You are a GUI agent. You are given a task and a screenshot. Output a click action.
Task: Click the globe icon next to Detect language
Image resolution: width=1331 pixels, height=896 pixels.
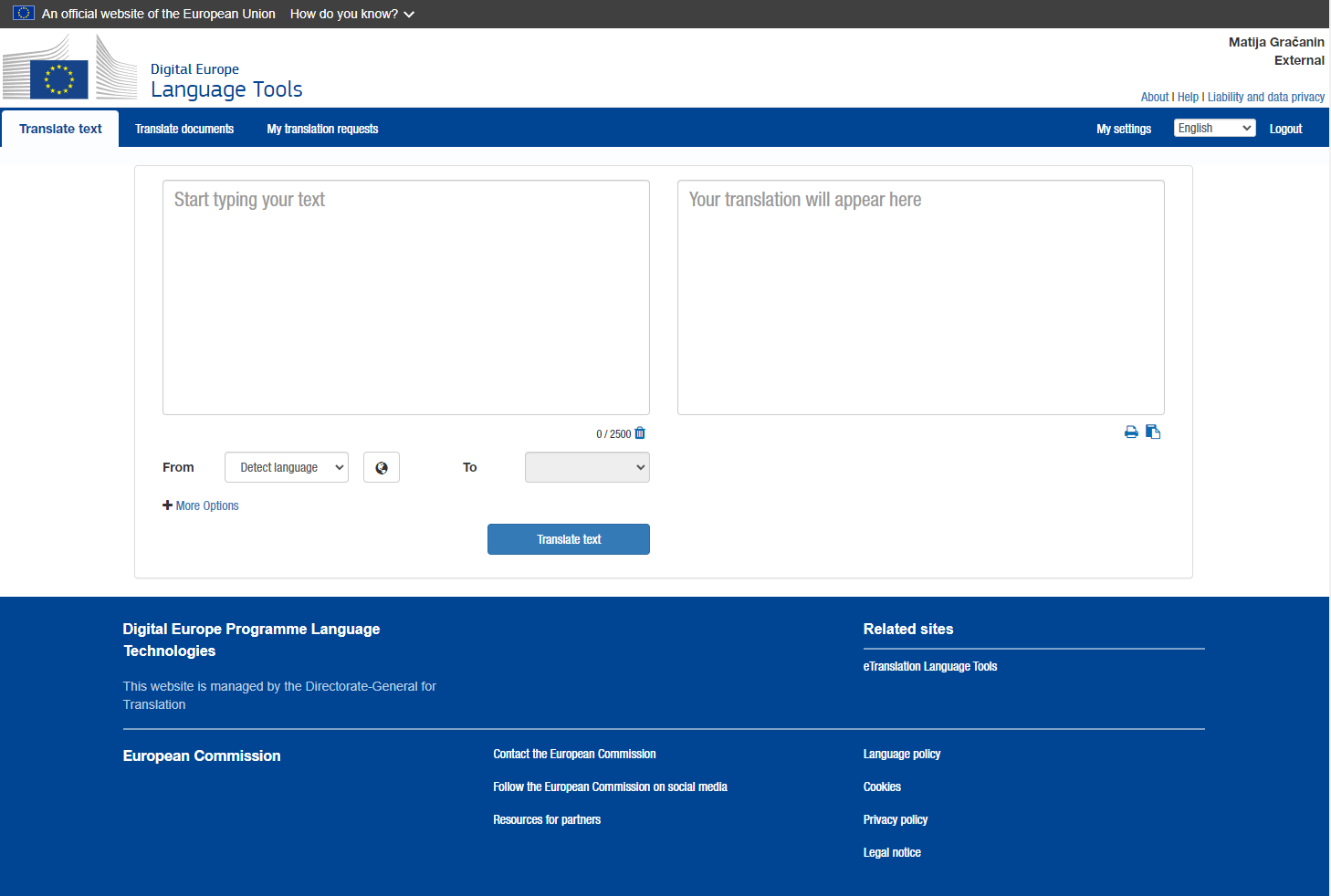point(382,468)
